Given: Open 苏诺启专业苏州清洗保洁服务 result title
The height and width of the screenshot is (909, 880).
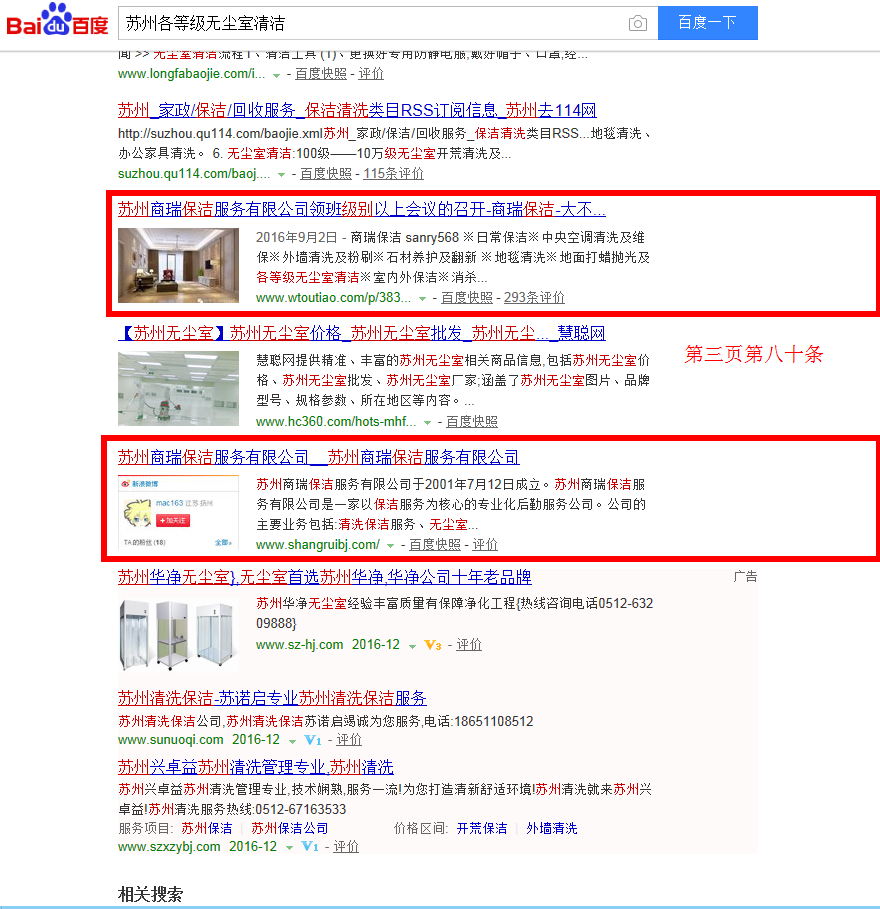Looking at the screenshot, I should pyautogui.click(x=272, y=698).
